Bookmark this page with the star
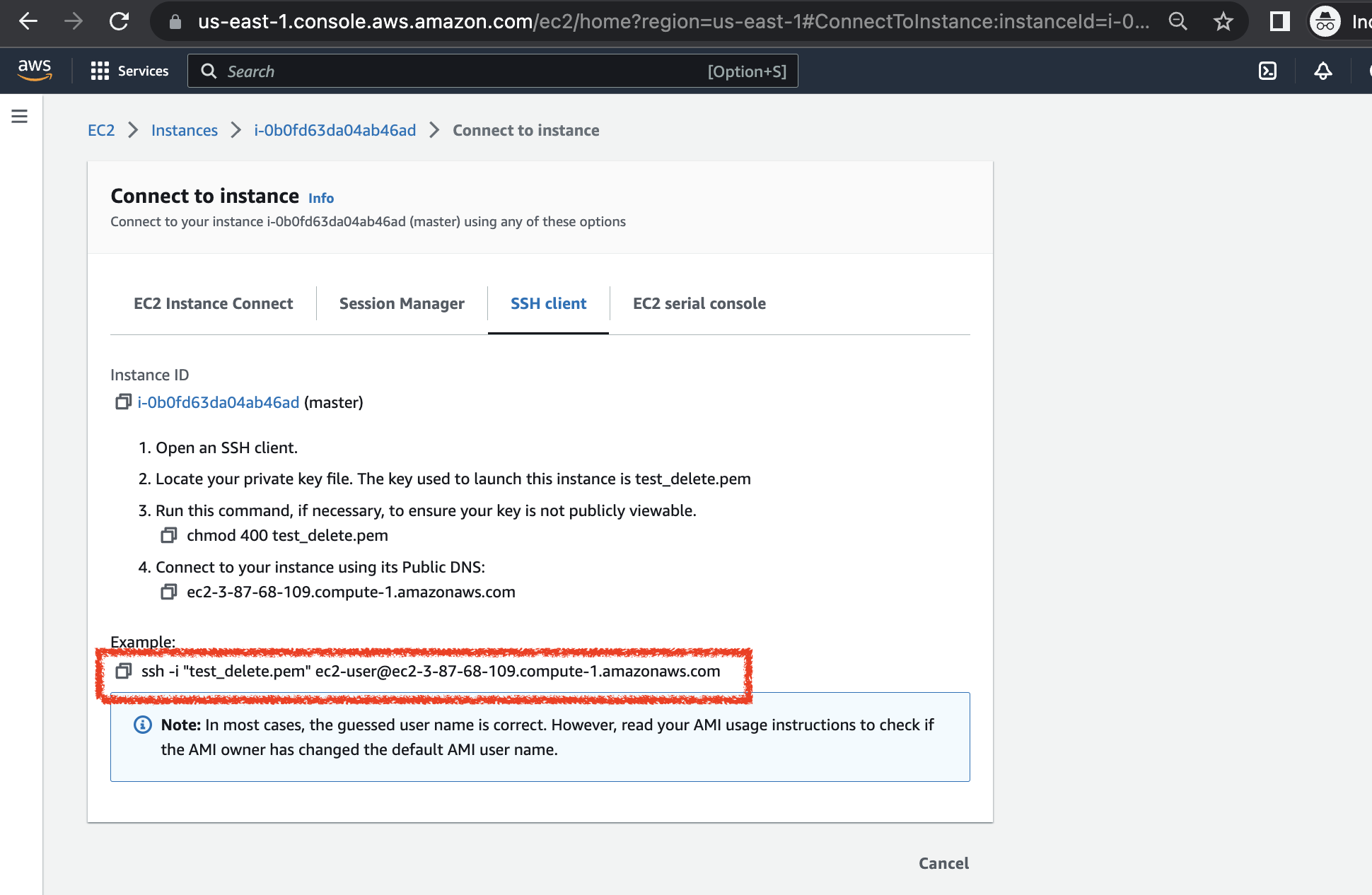This screenshot has height=895, width=1372. pyautogui.click(x=1223, y=21)
